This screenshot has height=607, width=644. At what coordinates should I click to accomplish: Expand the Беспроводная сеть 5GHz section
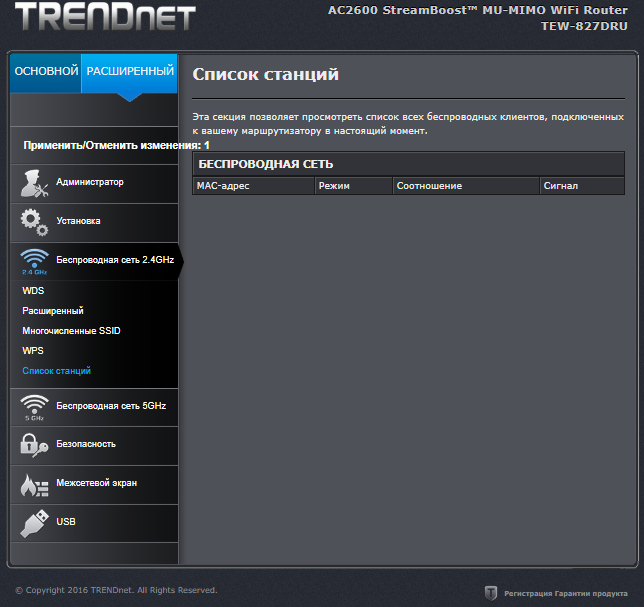point(94,407)
